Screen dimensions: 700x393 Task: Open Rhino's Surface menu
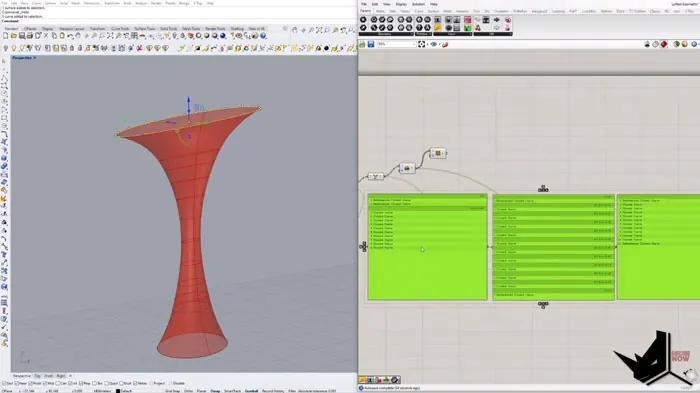click(x=50, y=3)
